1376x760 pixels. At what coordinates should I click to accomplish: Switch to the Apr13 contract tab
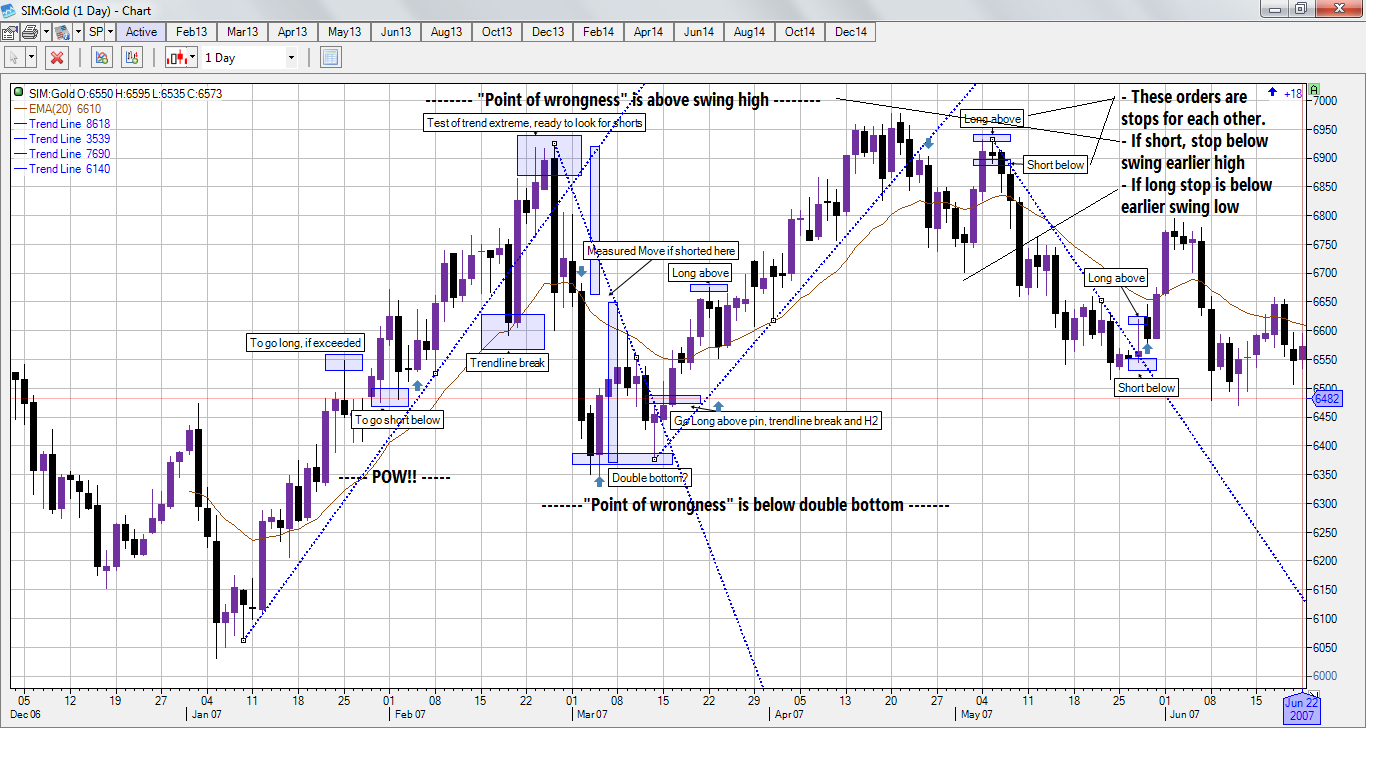293,32
